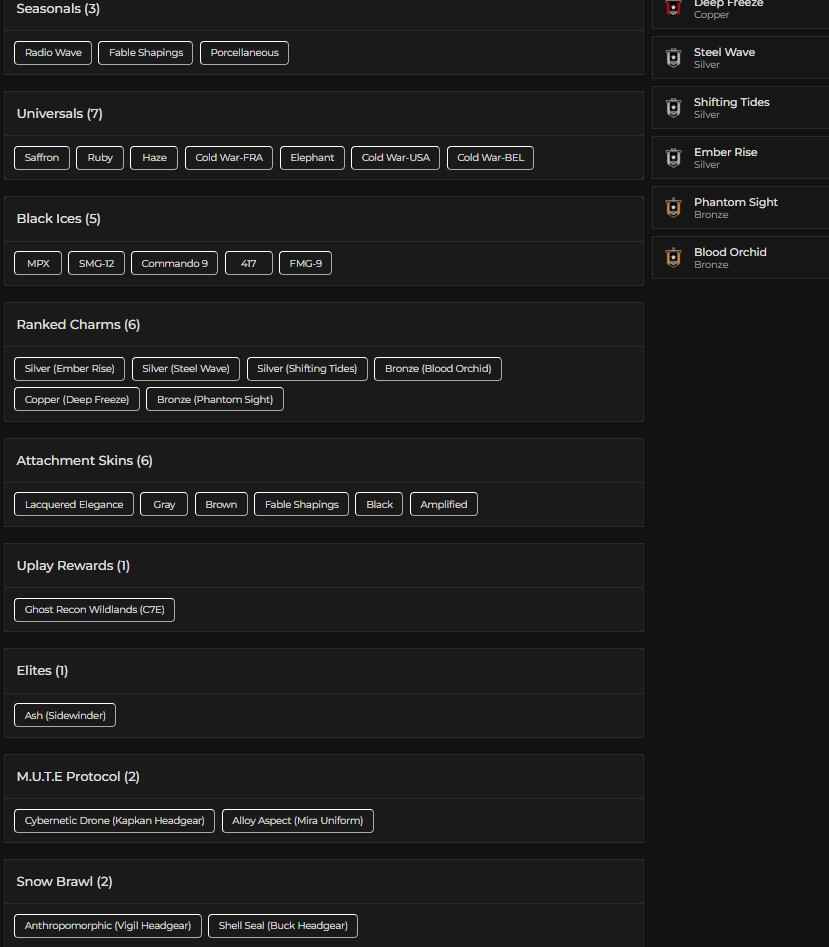Select the MPX black ice tag
829x947 pixels.
coord(37,263)
